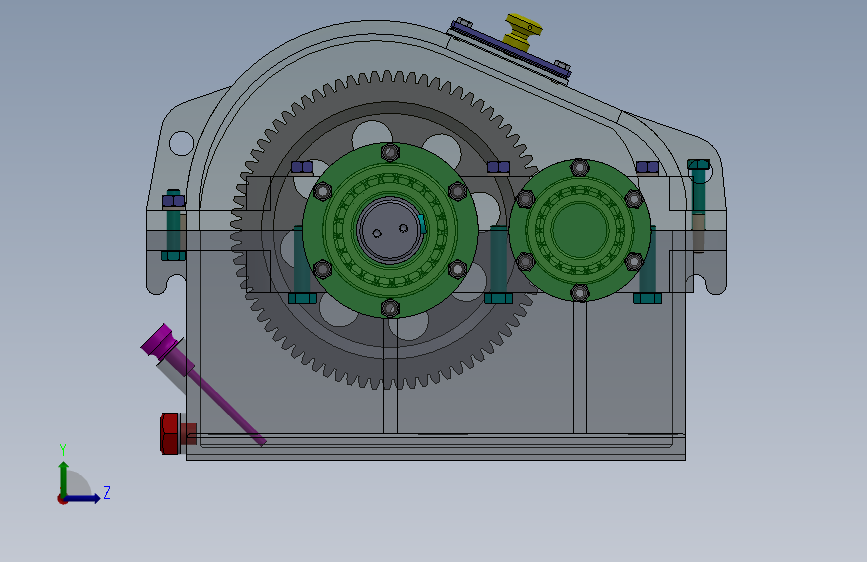Select the red origin ball of the triad
Screen dimensions: 867x562
[x=62, y=499]
